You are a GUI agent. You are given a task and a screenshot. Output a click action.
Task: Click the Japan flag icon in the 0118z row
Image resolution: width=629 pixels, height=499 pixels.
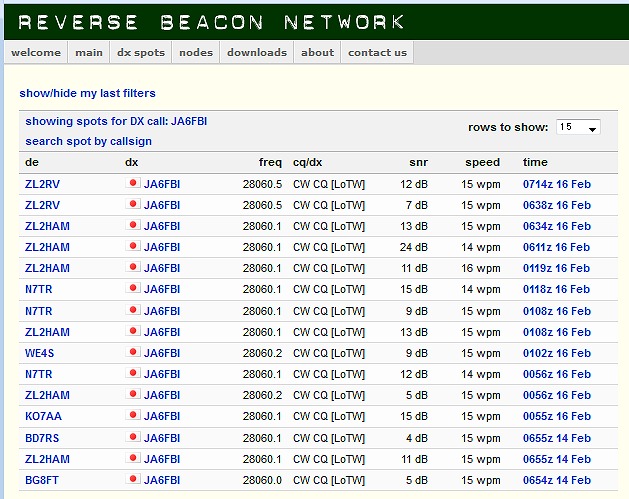132,288
